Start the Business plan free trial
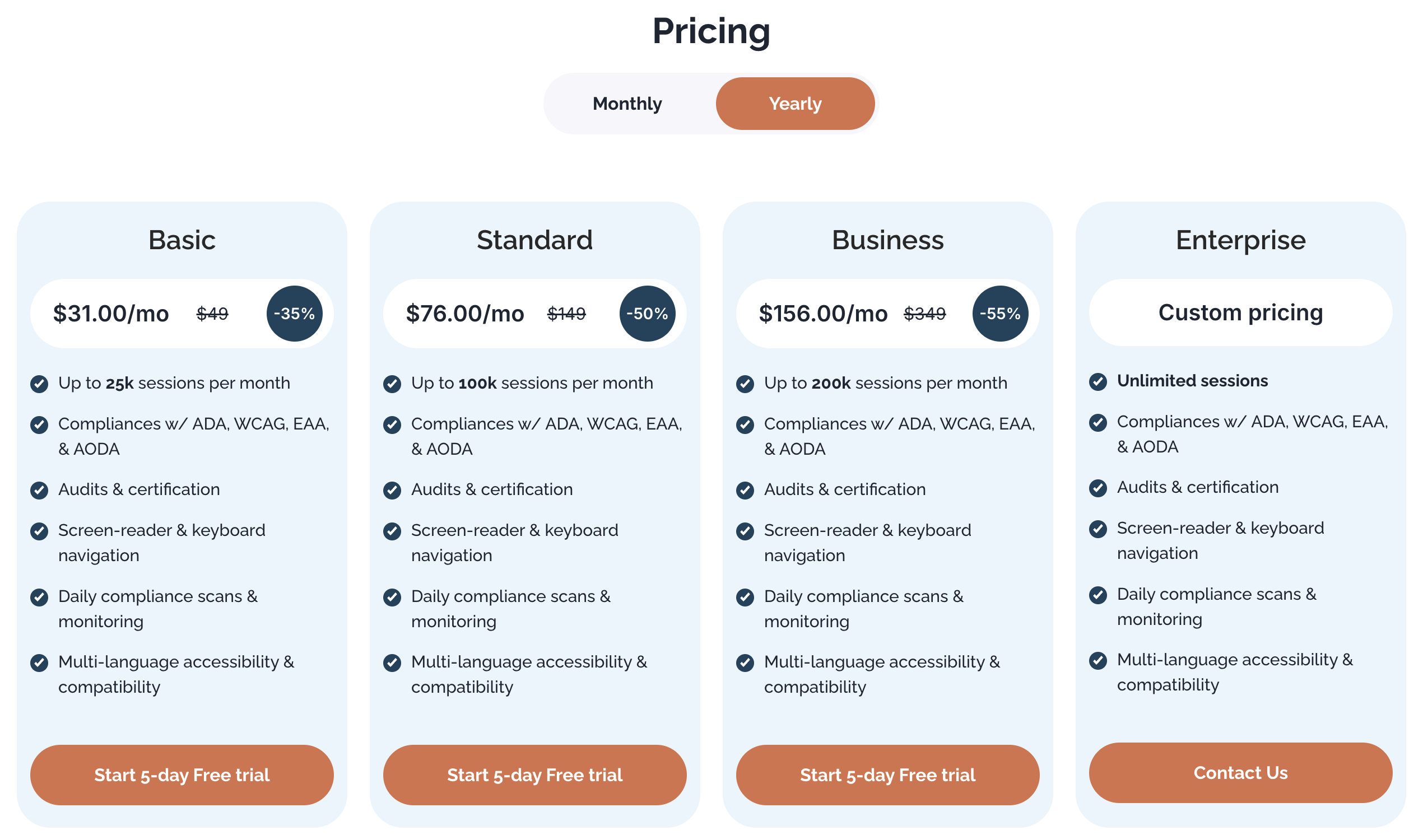1423x840 pixels. (x=887, y=774)
